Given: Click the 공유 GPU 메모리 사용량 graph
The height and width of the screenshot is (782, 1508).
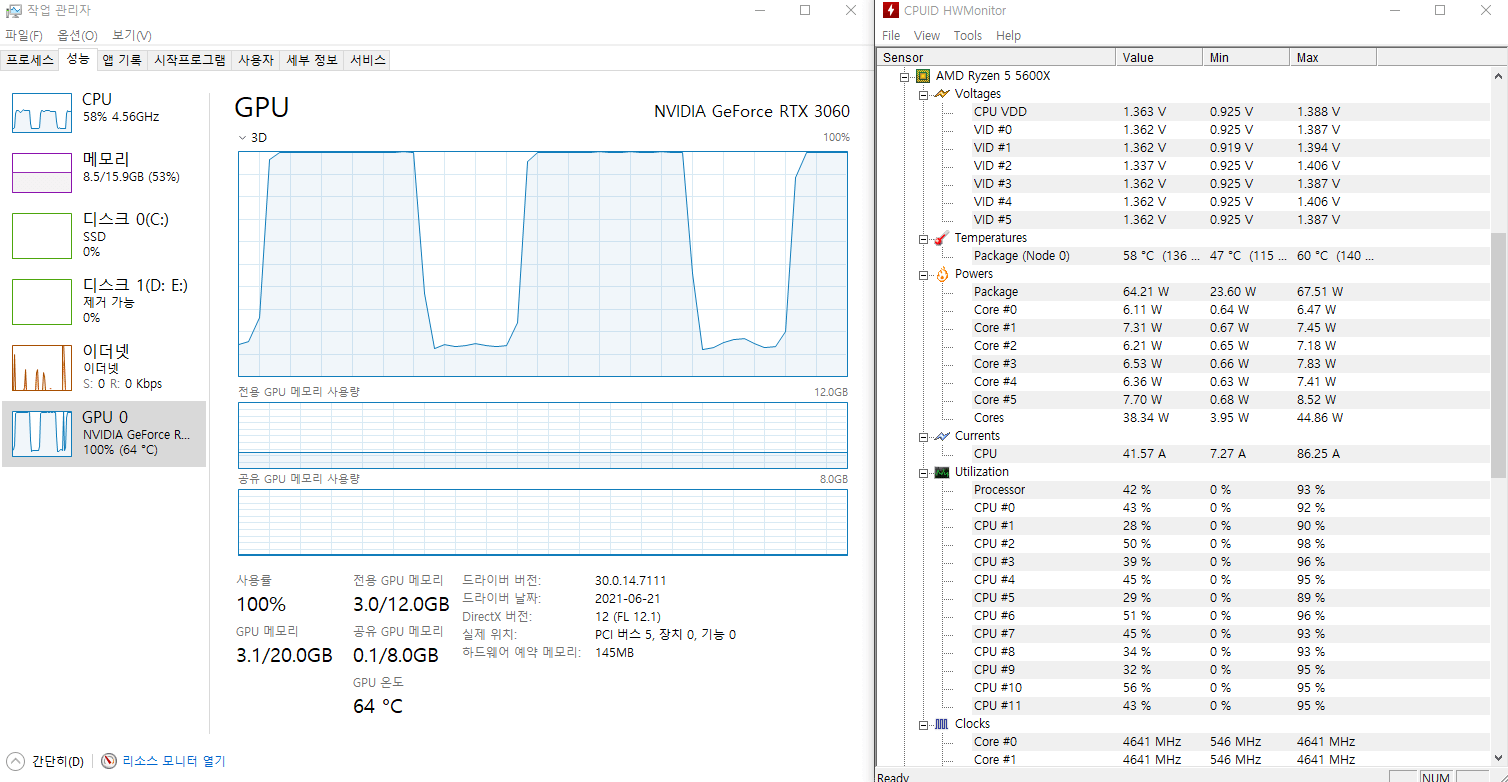Looking at the screenshot, I should coord(543,522).
